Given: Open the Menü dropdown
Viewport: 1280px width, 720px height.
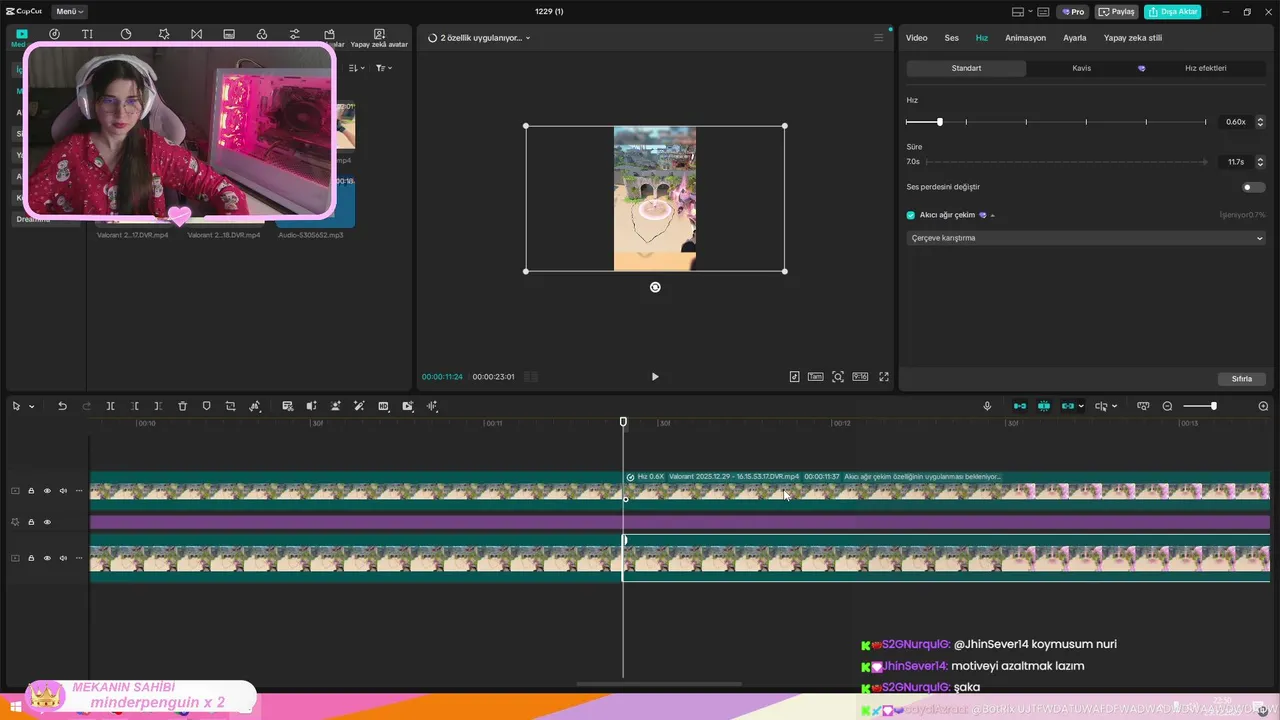Looking at the screenshot, I should coord(69,11).
